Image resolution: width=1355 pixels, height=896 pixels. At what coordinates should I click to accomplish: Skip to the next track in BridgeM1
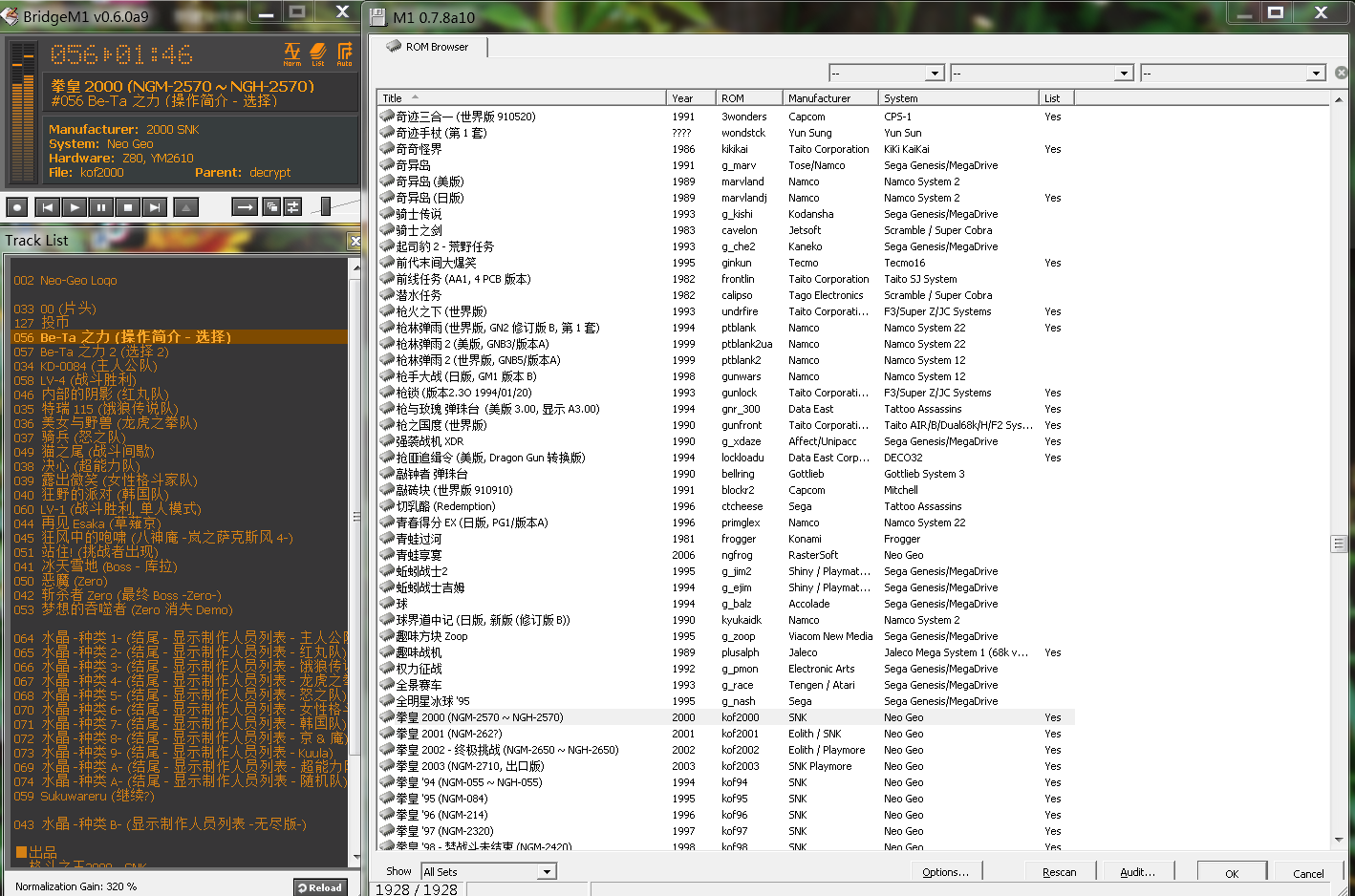tap(154, 206)
